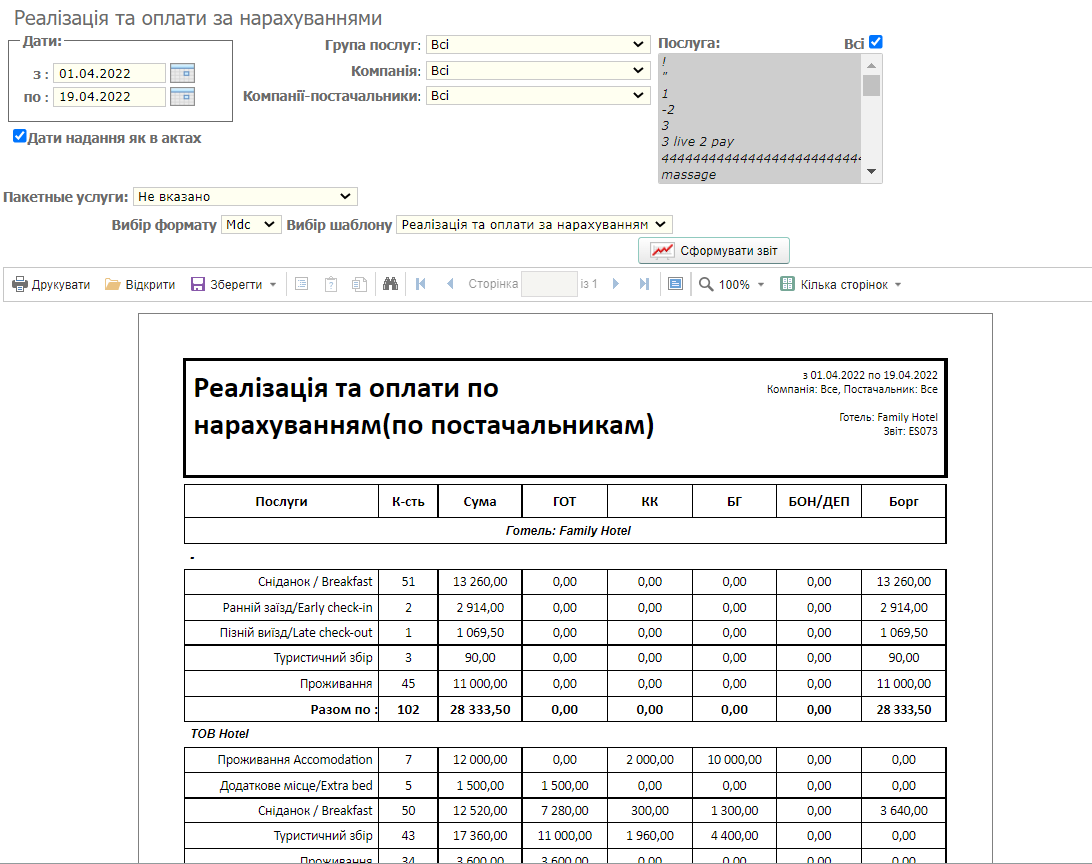Open the 100% zoom level menu
1092x864 pixels.
(732, 285)
